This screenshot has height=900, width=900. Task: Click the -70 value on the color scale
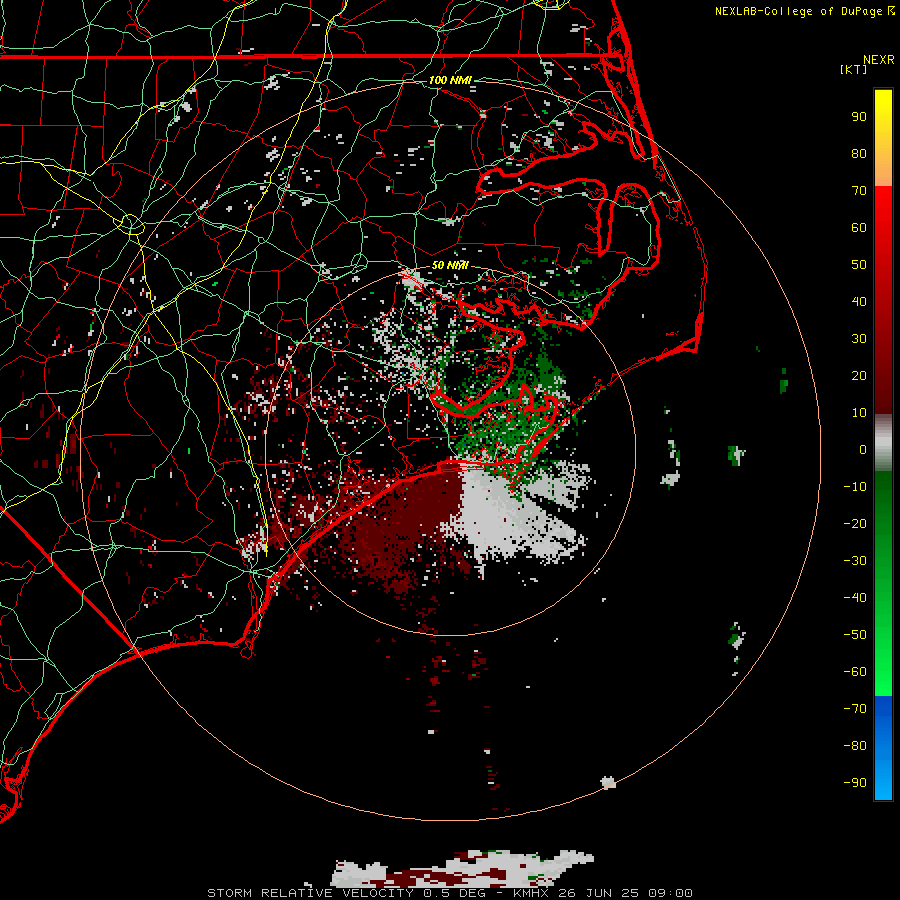point(855,709)
